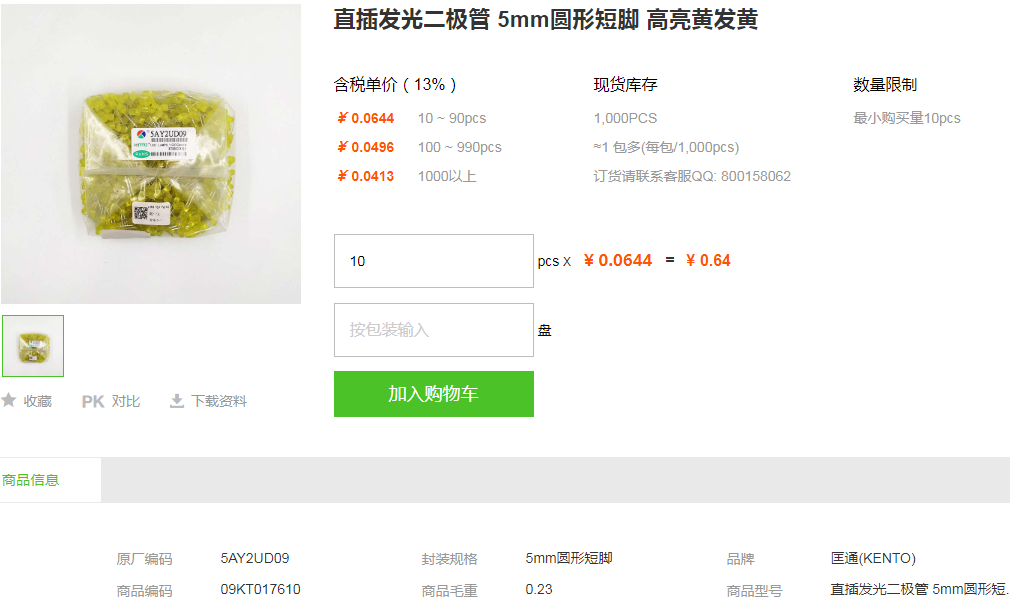This screenshot has width=1010, height=604.
Task: Click the 按包装输入 package input field
Action: (x=434, y=330)
